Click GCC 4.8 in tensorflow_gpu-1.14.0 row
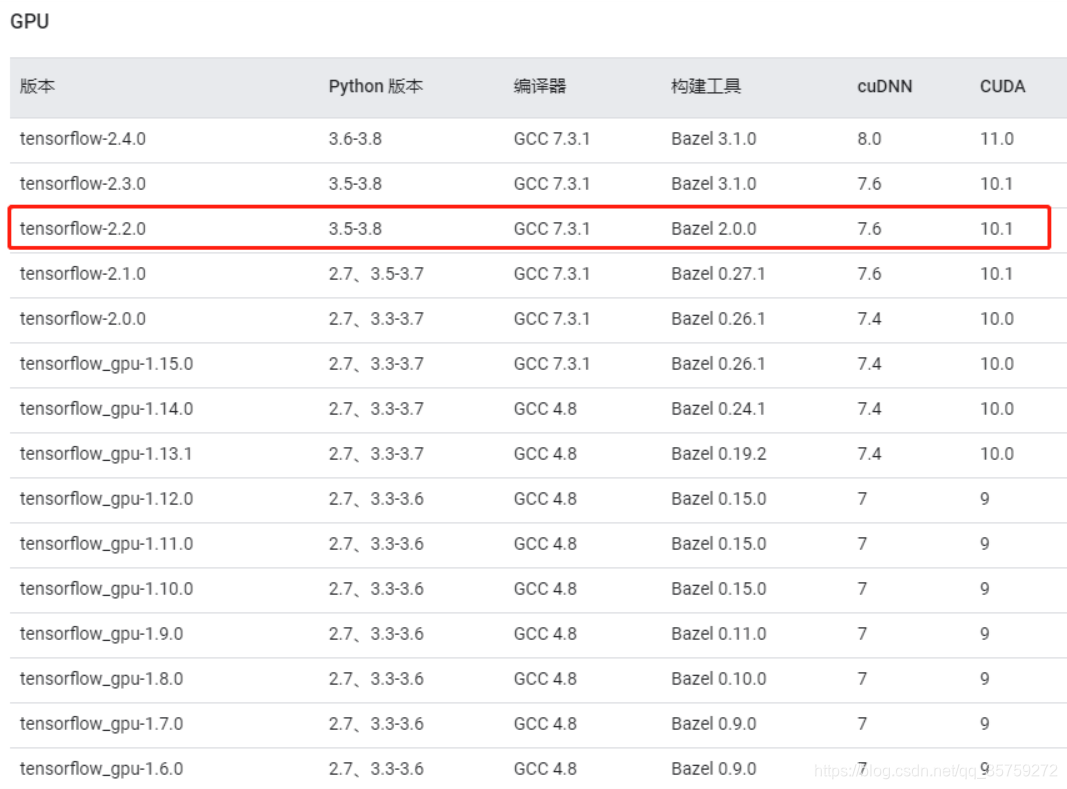Viewport: 1067px width, 789px height. tap(545, 408)
